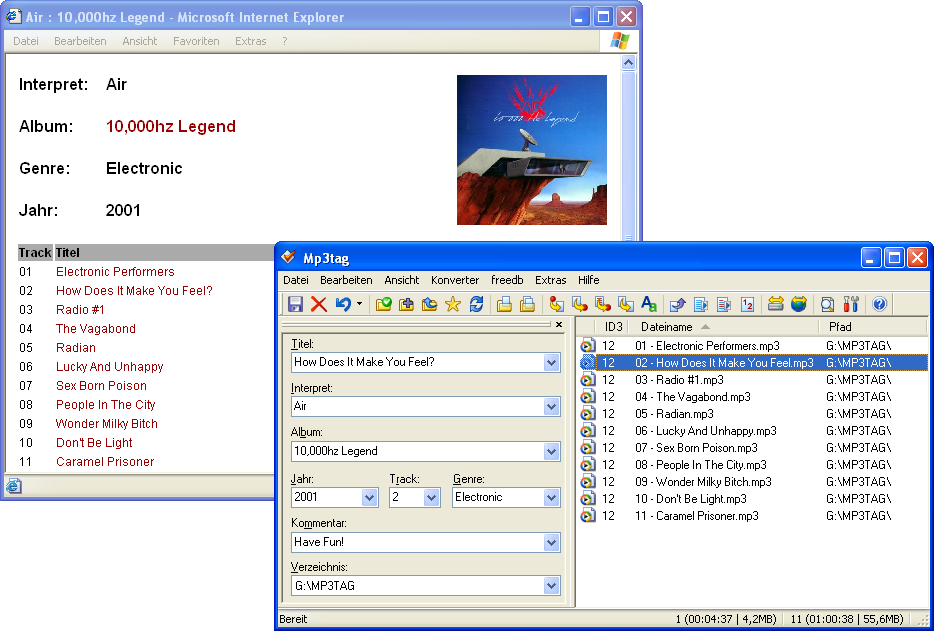Click the Save tag floppy disk icon
This screenshot has width=934, height=631.
pos(295,304)
